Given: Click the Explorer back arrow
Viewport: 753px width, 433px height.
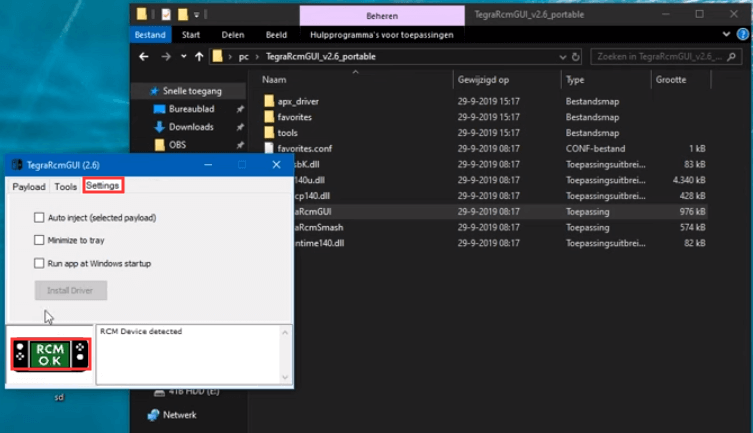Looking at the screenshot, I should tap(144, 57).
